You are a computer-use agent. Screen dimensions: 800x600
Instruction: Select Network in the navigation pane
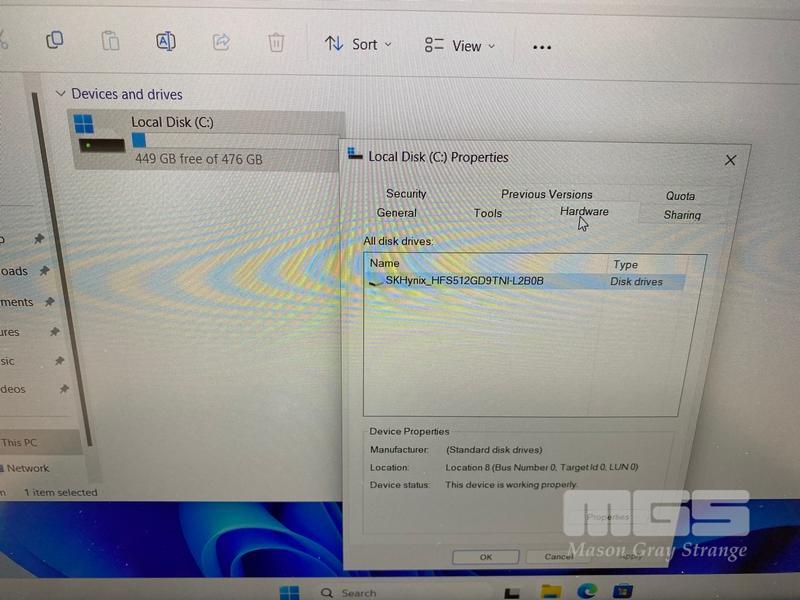click(28, 468)
